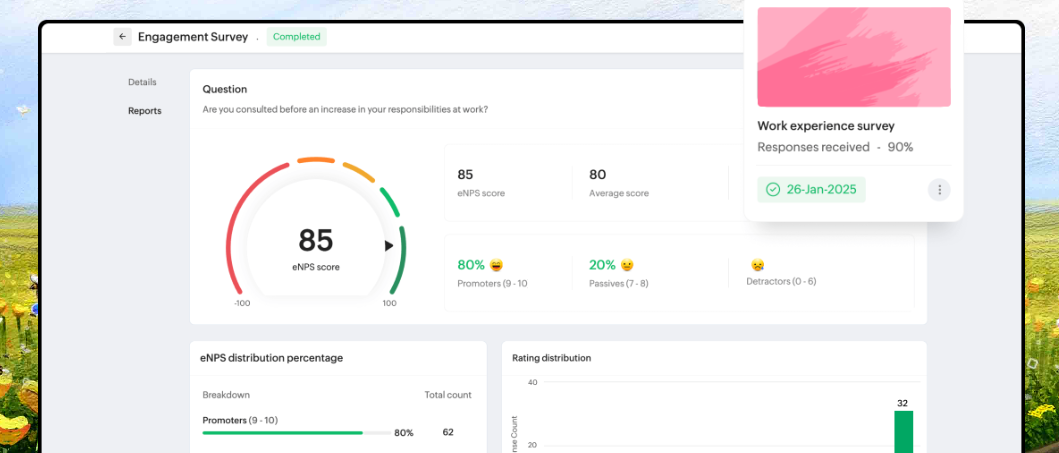
Task: Click the grinning emoji next to 80%
Action: pyautogui.click(x=496, y=265)
